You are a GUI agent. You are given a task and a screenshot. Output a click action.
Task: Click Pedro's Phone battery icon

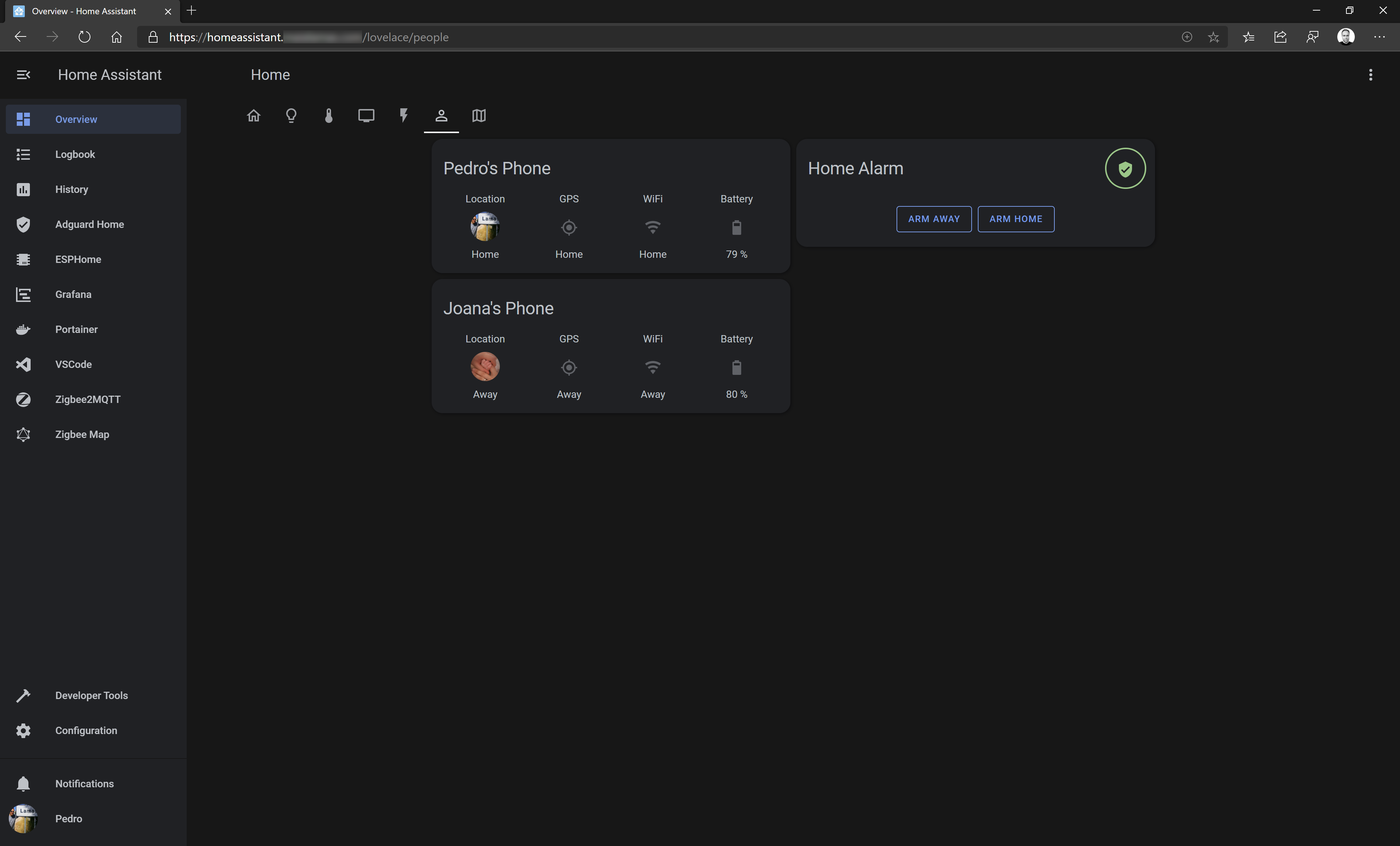click(736, 228)
